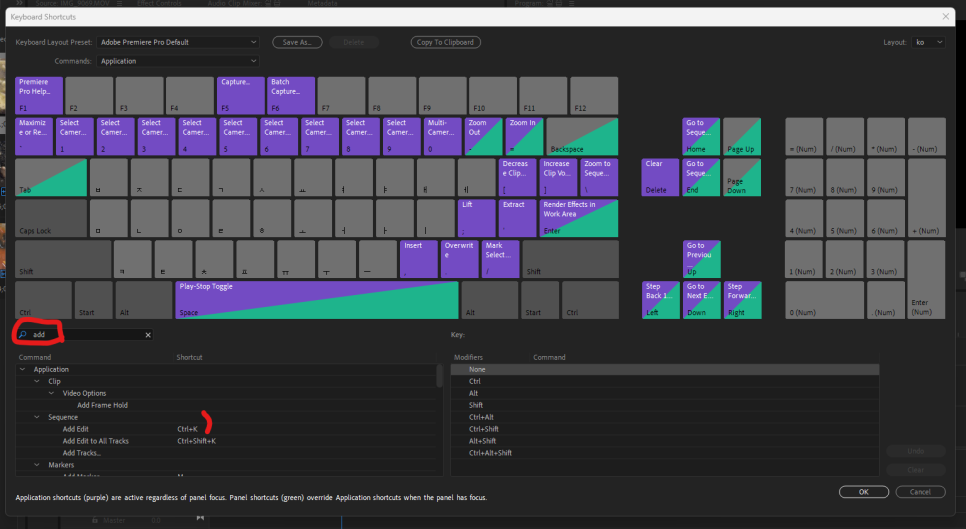Collapse the Application tree node
The image size is (966, 529).
pyautogui.click(x=23, y=369)
